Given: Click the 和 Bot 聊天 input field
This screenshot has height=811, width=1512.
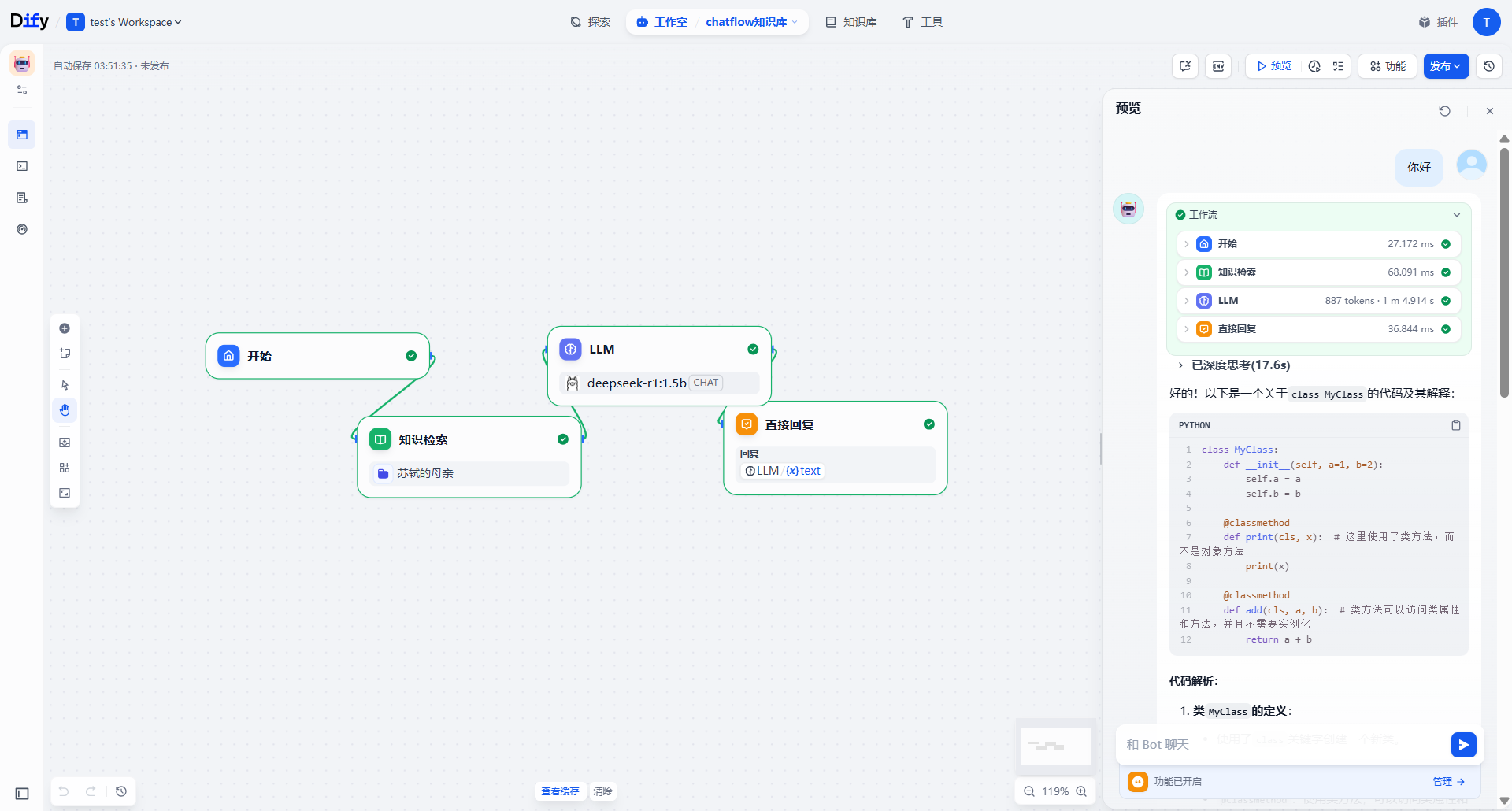Looking at the screenshot, I should pos(1284,745).
